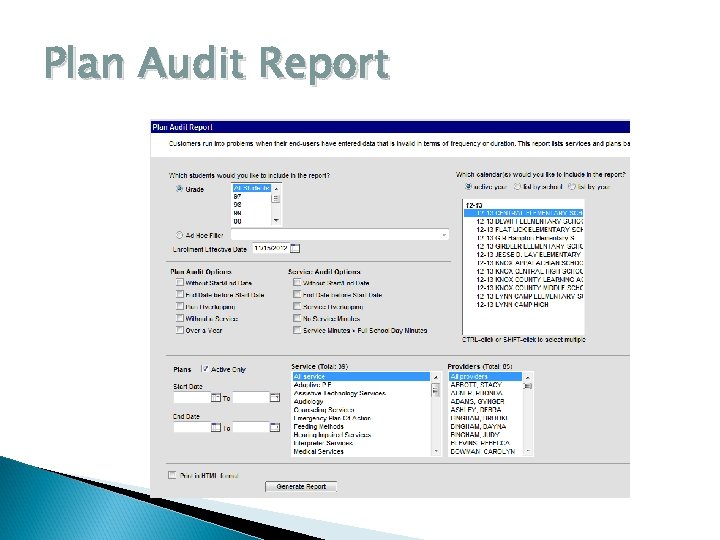Screen dimensions: 720x540
Task: Select the Grade radio button
Action: [x=180, y=189]
